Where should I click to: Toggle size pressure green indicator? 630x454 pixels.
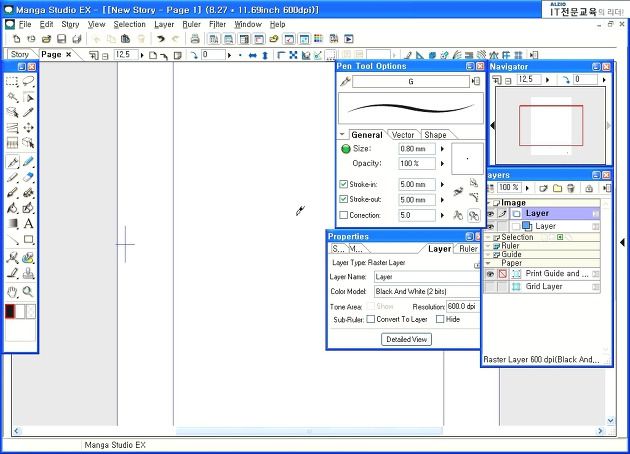(x=346, y=149)
